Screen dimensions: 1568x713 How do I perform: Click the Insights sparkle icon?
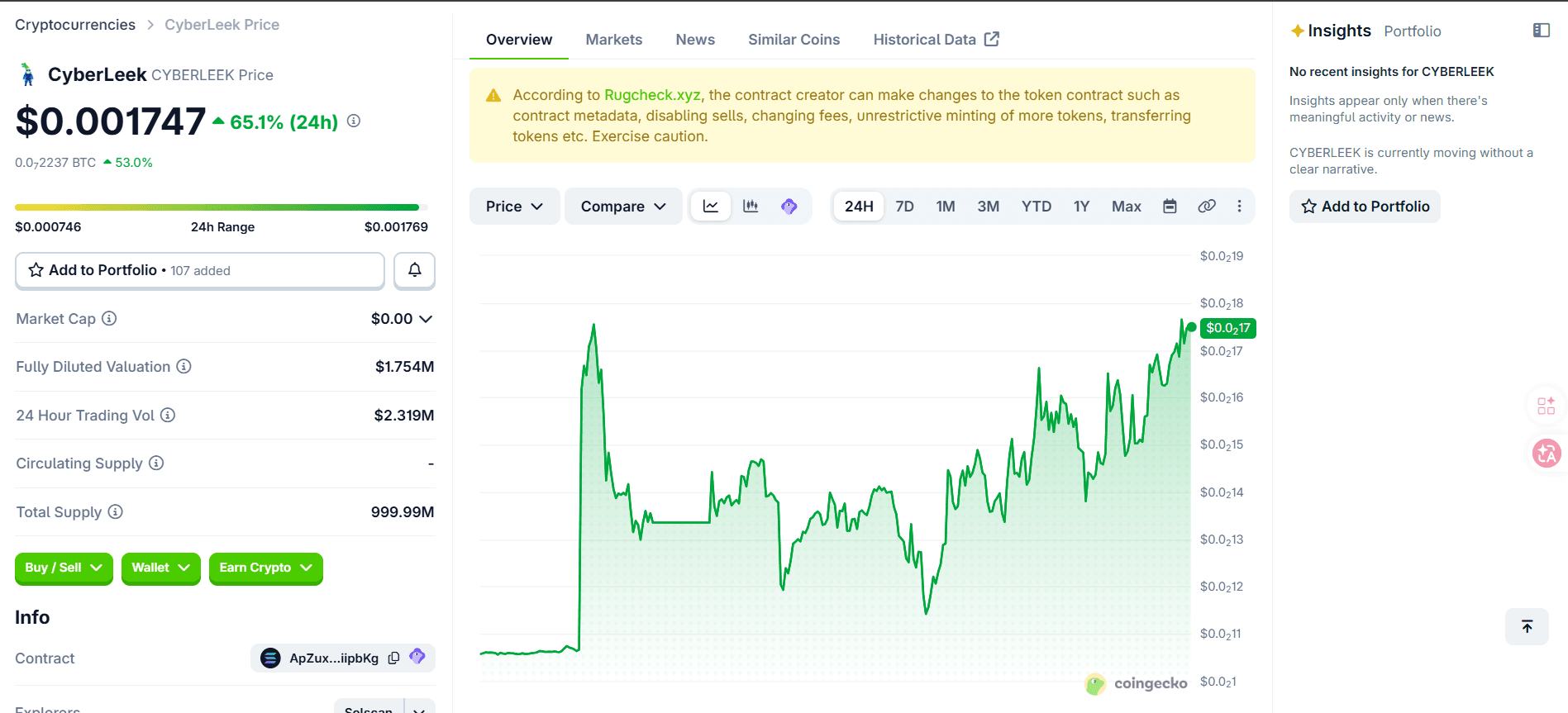tap(1298, 31)
